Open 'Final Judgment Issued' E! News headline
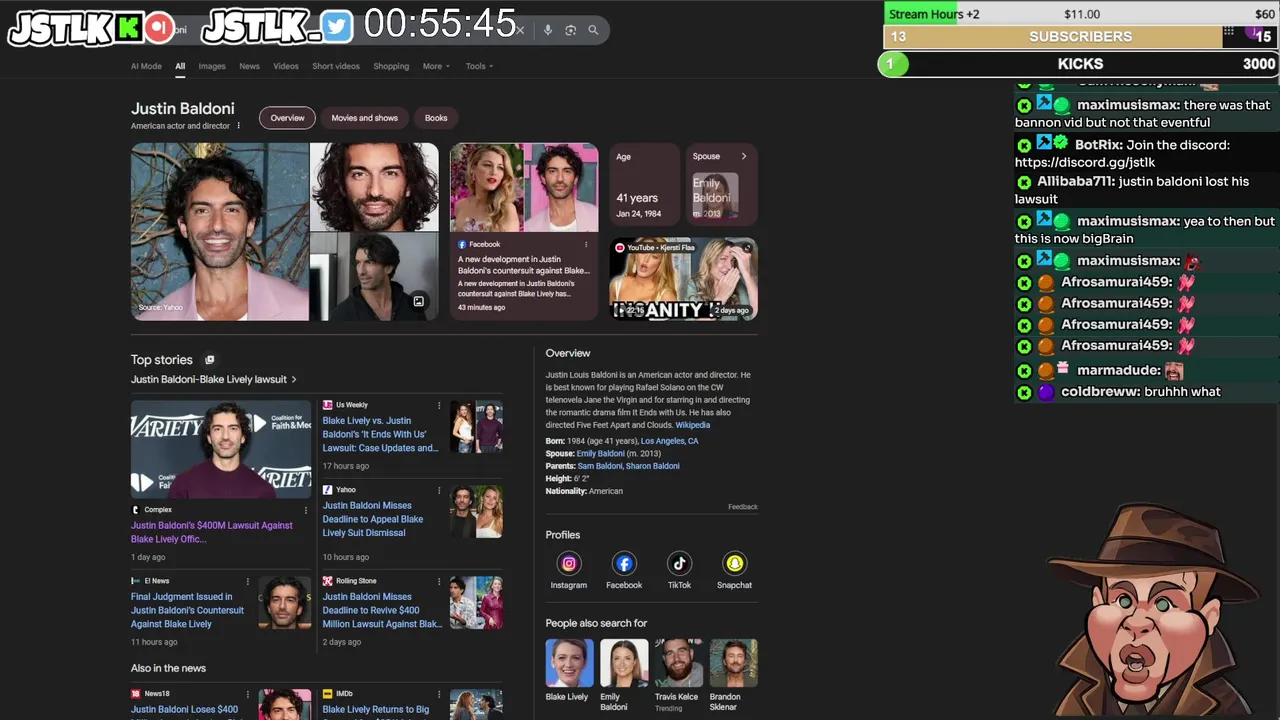 pyautogui.click(x=187, y=610)
